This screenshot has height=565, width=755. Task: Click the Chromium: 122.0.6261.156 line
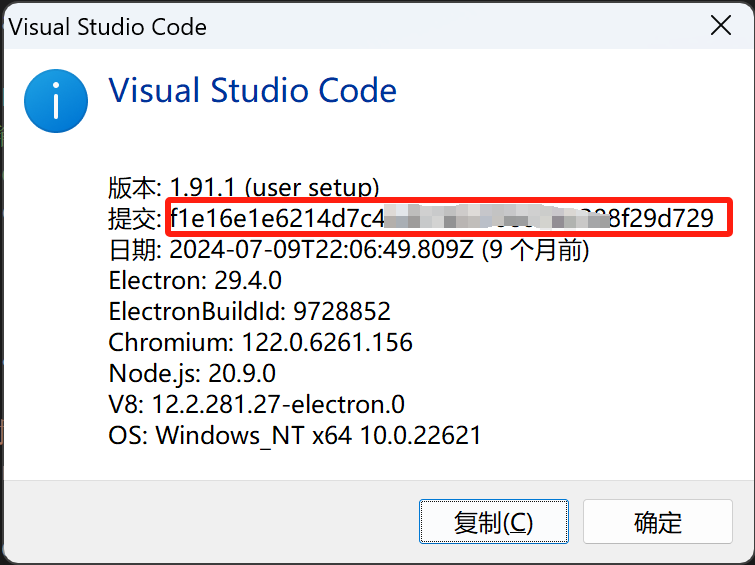260,342
